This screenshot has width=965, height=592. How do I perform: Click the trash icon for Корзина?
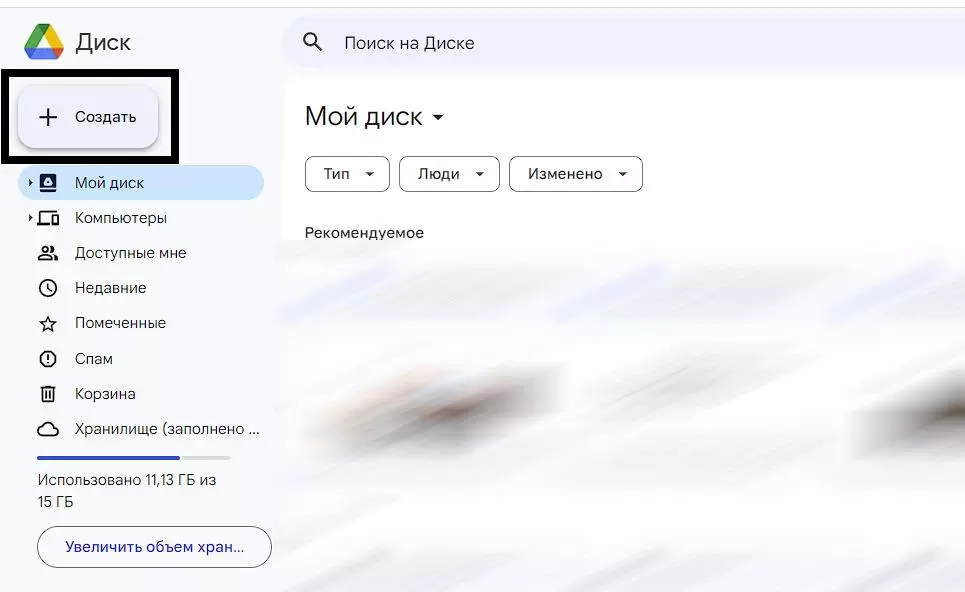[48, 393]
